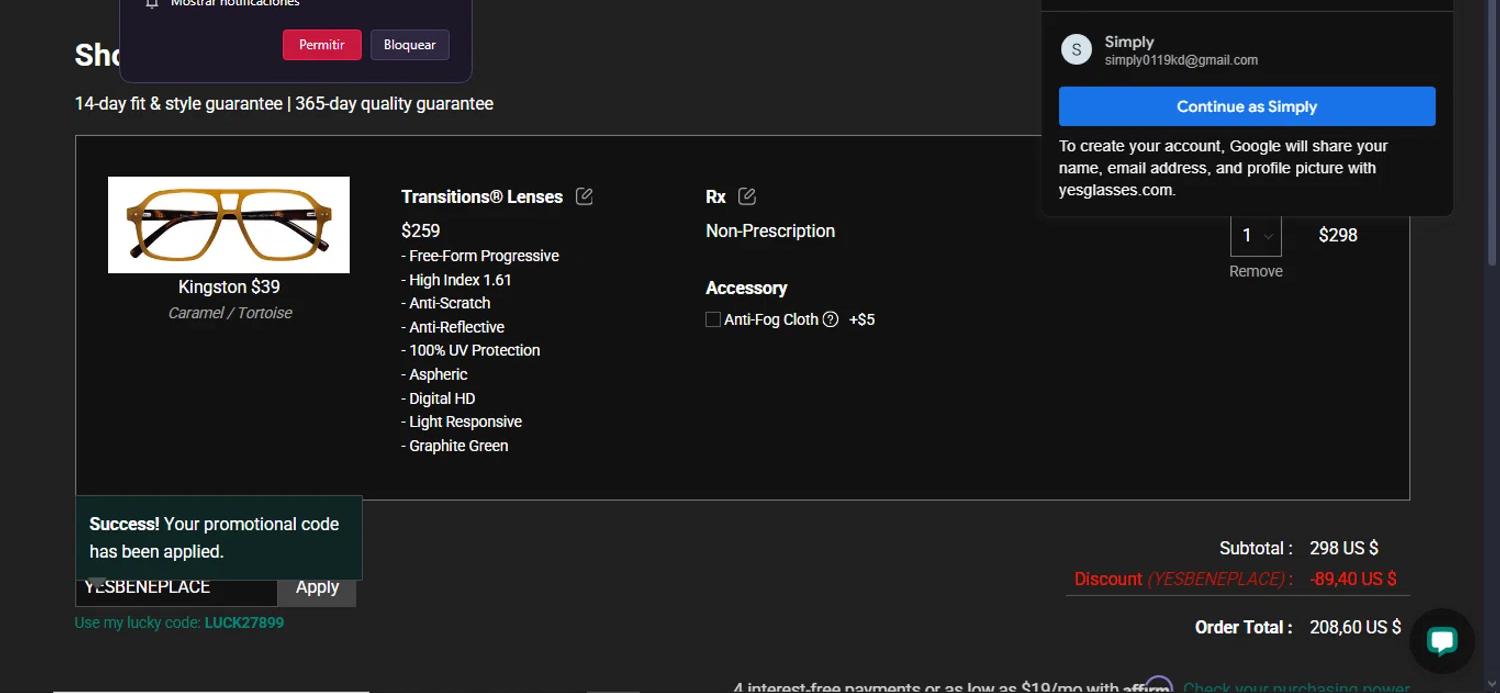Click the Digital HD feature text
1500x693 pixels.
pos(438,398)
